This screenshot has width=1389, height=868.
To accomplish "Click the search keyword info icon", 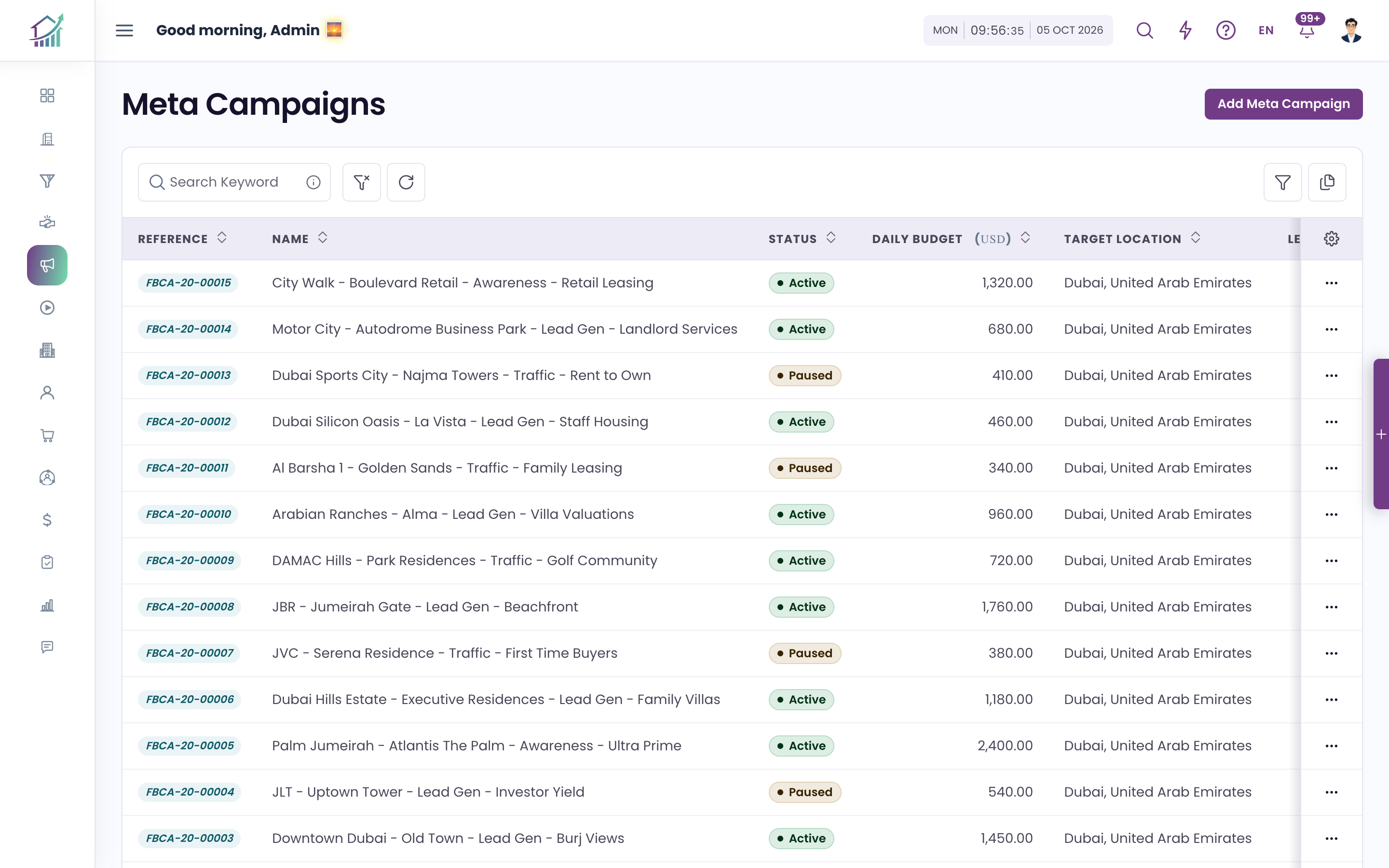I will [313, 183].
